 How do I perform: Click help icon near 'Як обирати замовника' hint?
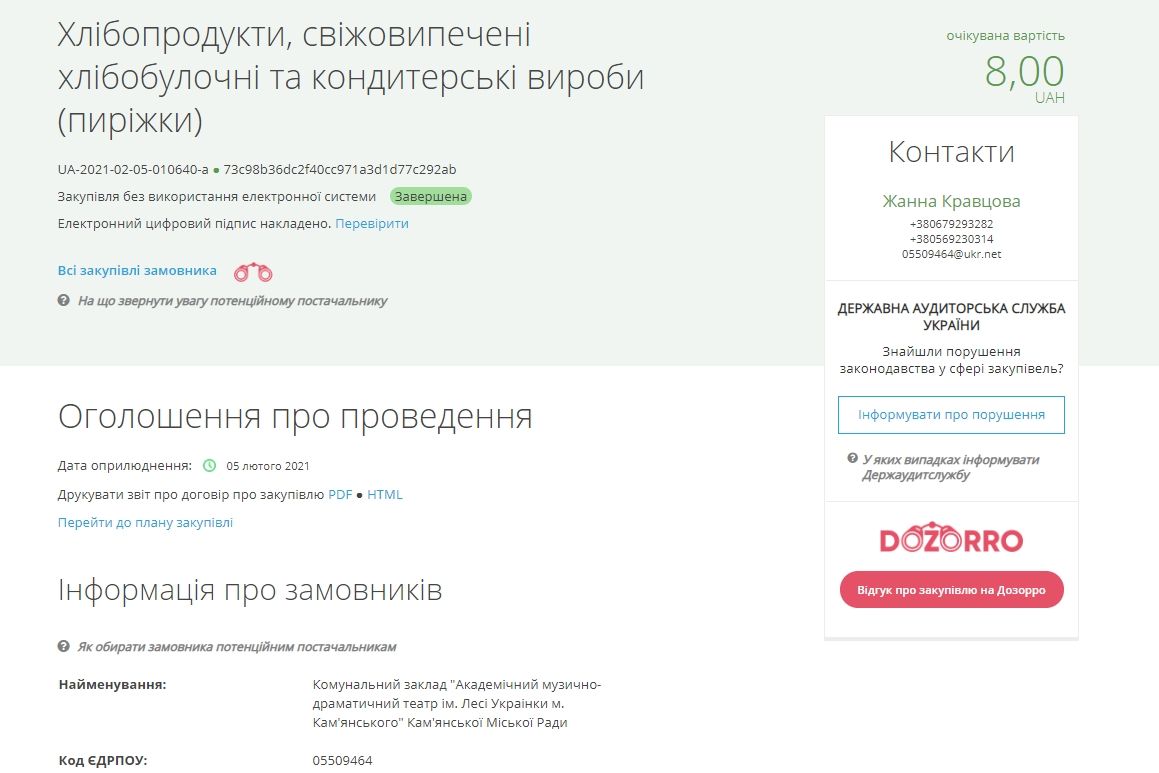pyautogui.click(x=62, y=647)
